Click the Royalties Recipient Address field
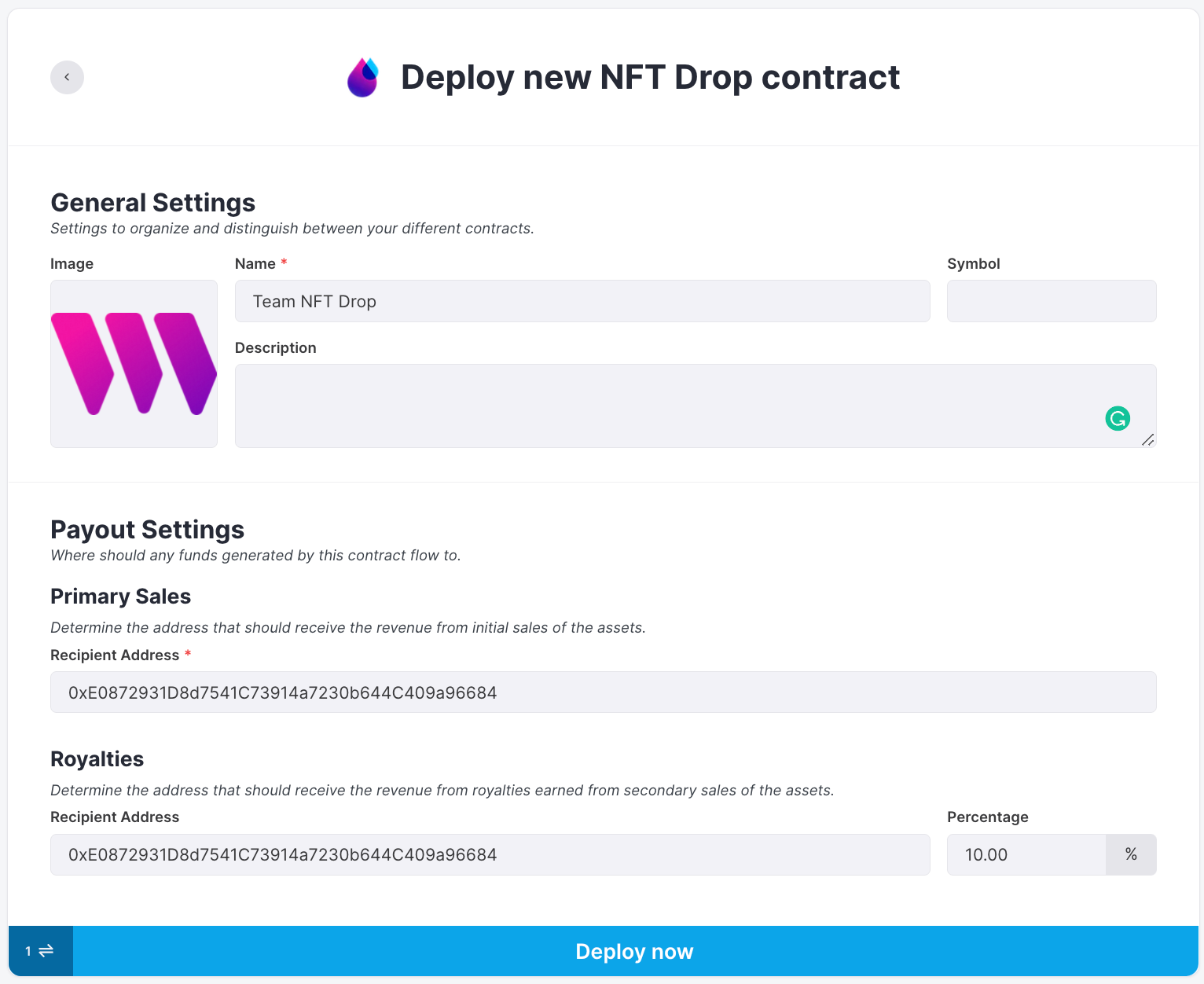 tap(490, 854)
